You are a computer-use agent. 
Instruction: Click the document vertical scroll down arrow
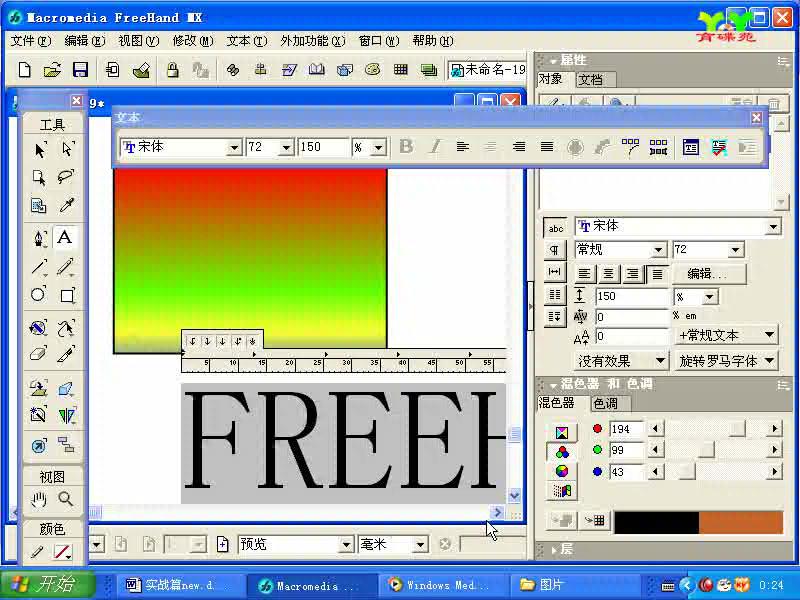click(514, 494)
